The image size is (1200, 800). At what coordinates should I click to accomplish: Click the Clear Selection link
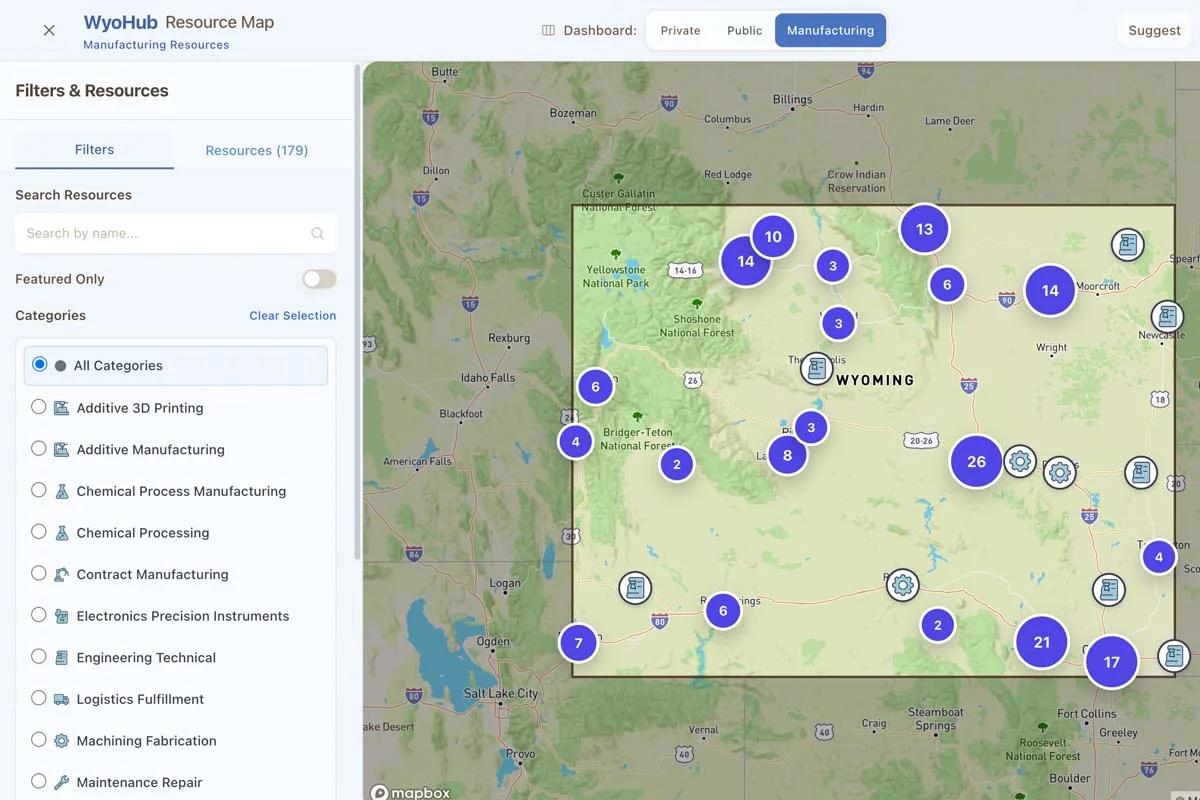click(292, 315)
